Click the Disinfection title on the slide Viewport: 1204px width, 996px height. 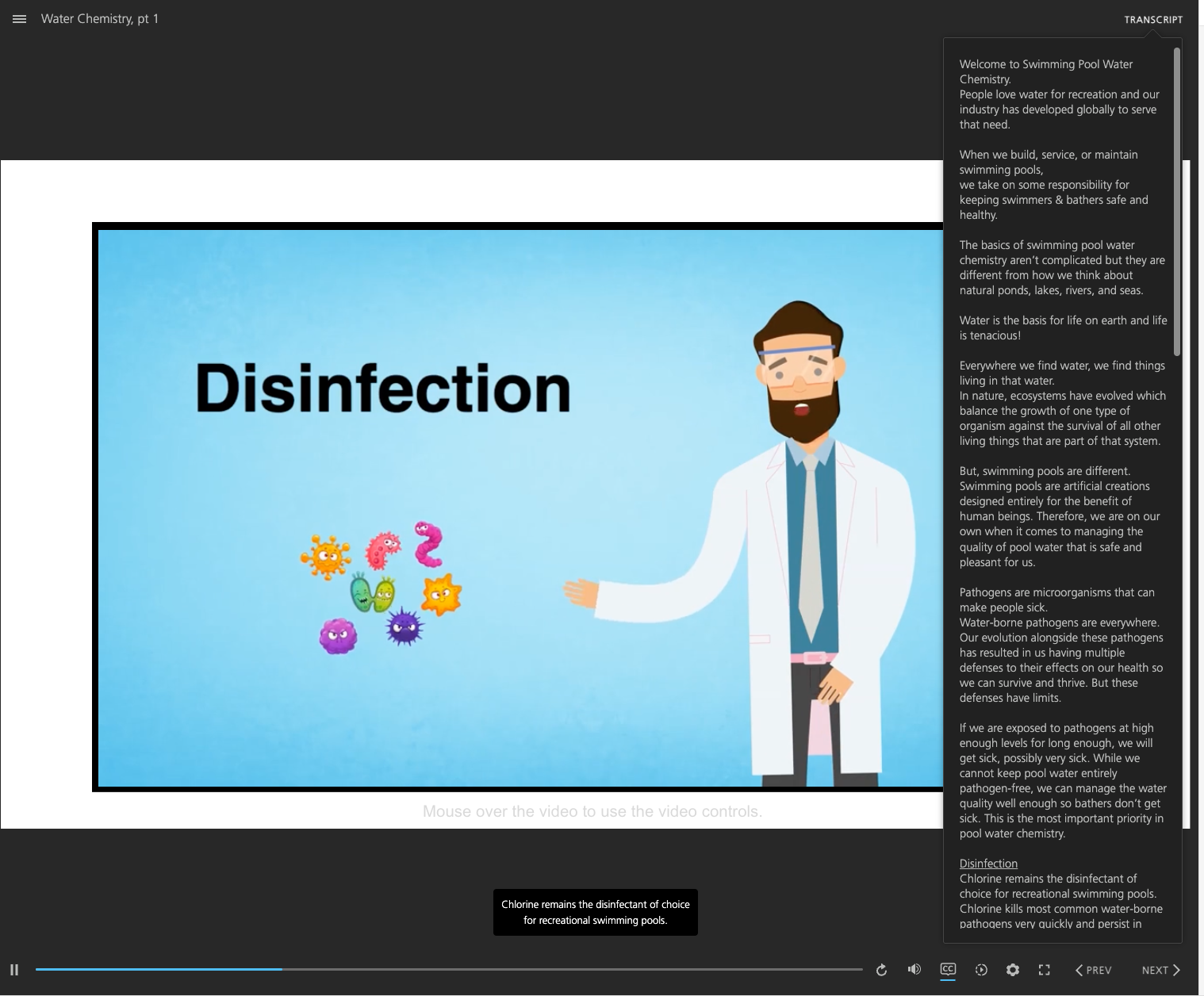tap(383, 389)
